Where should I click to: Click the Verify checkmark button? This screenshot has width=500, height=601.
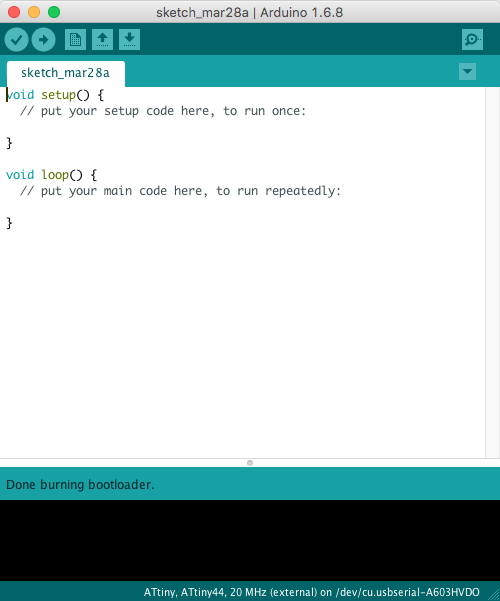point(16,39)
